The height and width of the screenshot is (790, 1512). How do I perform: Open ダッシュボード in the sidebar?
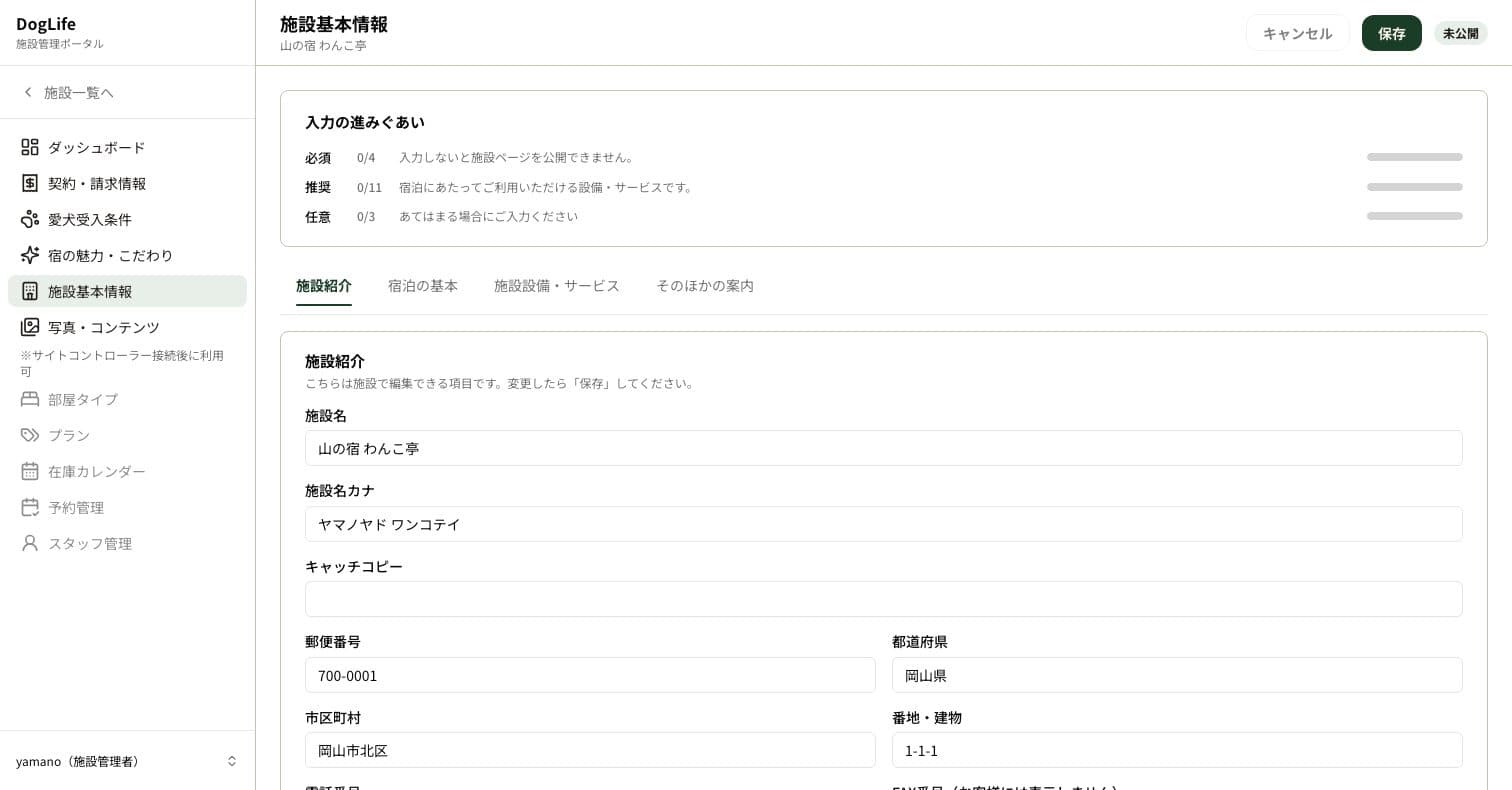coord(127,147)
